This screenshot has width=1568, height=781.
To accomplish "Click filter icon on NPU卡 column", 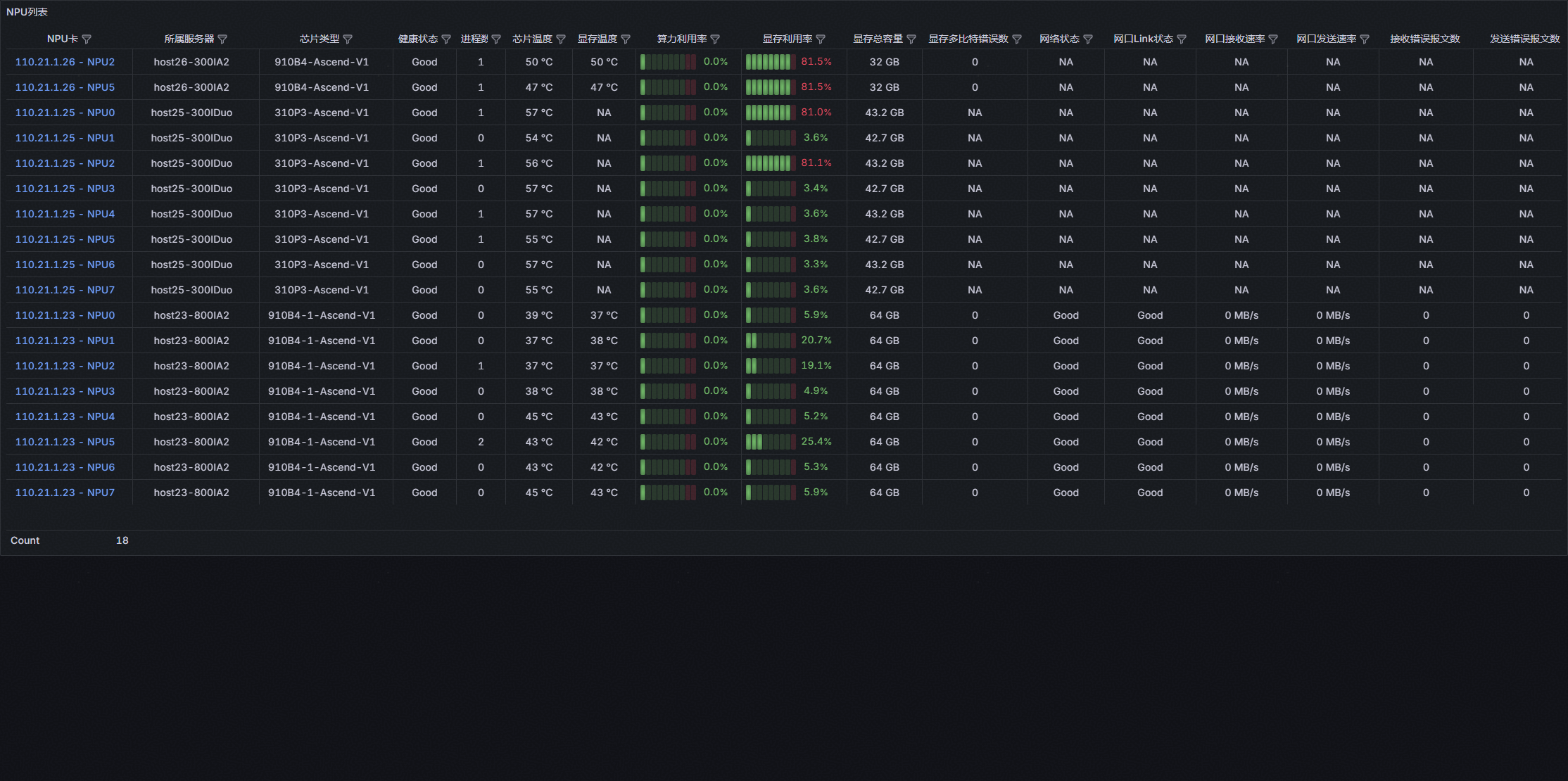I will 87,39.
